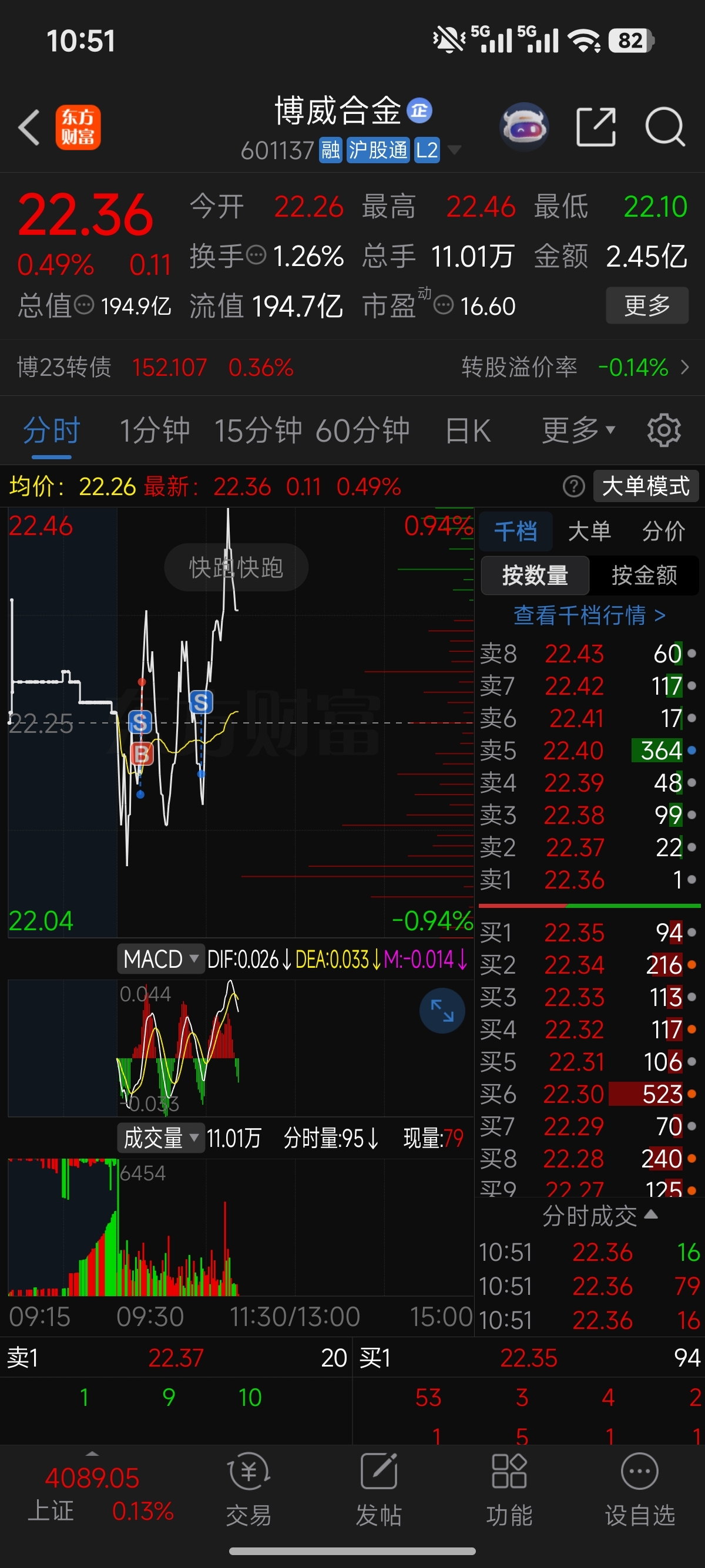Image resolution: width=705 pixels, height=1568 pixels.
Task: Tap the S sell marker near 22.25 line
Action: point(140,722)
